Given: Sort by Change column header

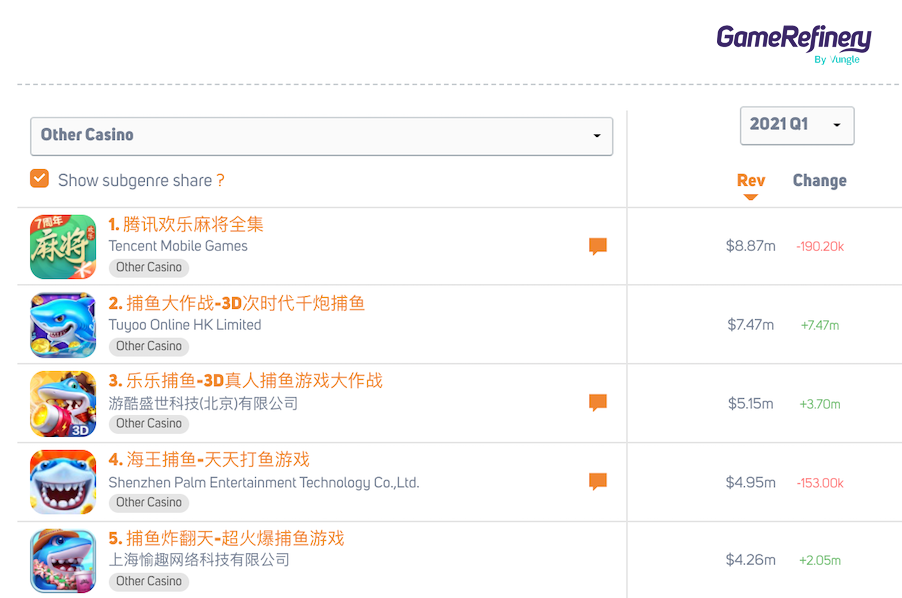Looking at the screenshot, I should click(x=819, y=181).
